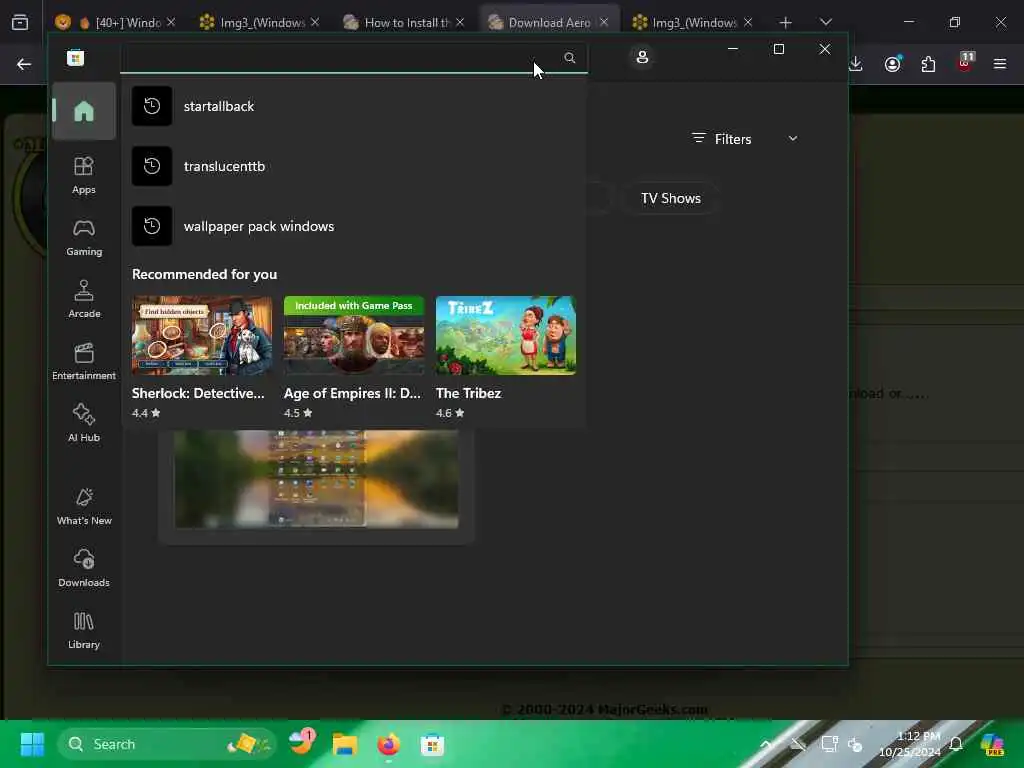
Task: Expand the Filters dropdown
Action: coord(744,139)
